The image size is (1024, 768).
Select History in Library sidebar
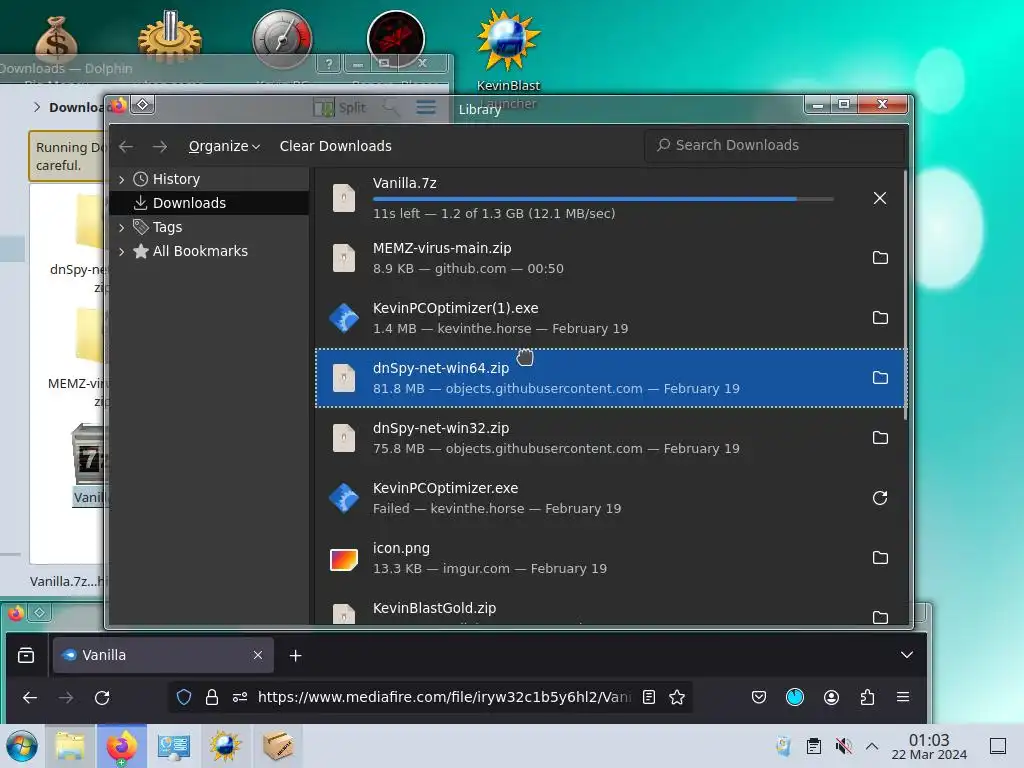[x=209, y=180]
